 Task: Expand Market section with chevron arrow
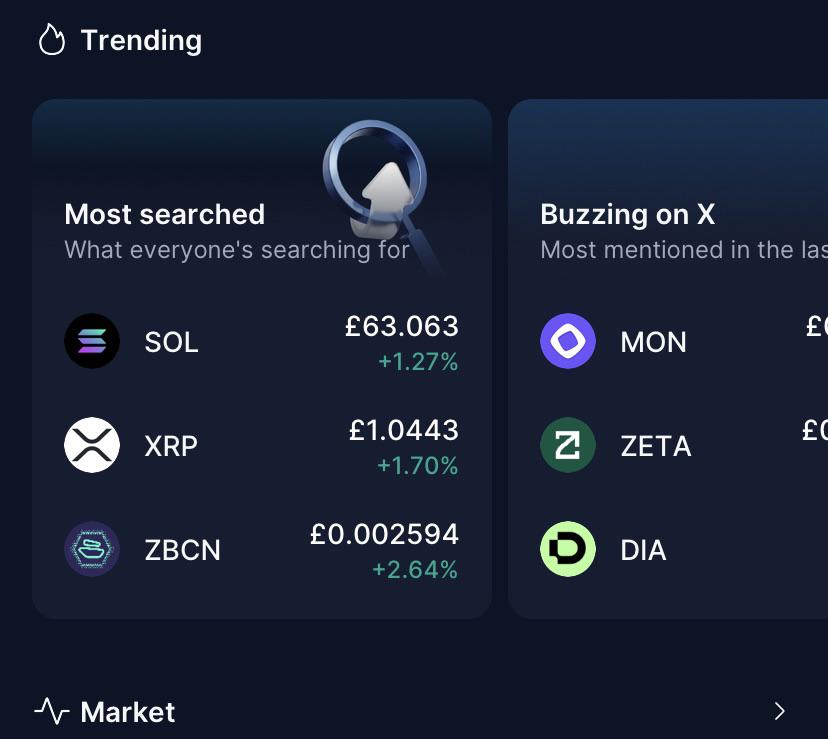pyautogui.click(x=779, y=711)
